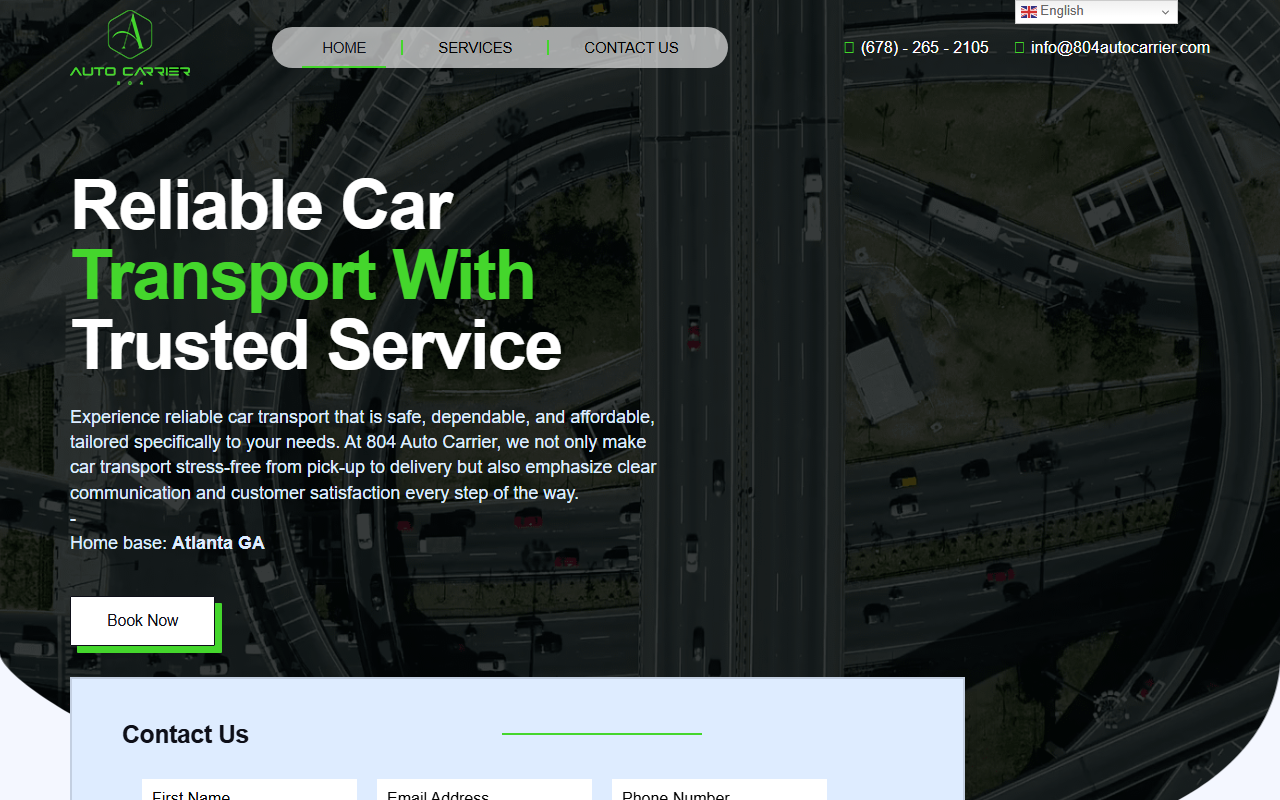Click the envelope icon beside the email
This screenshot has width=1280, height=800.
click(1019, 47)
